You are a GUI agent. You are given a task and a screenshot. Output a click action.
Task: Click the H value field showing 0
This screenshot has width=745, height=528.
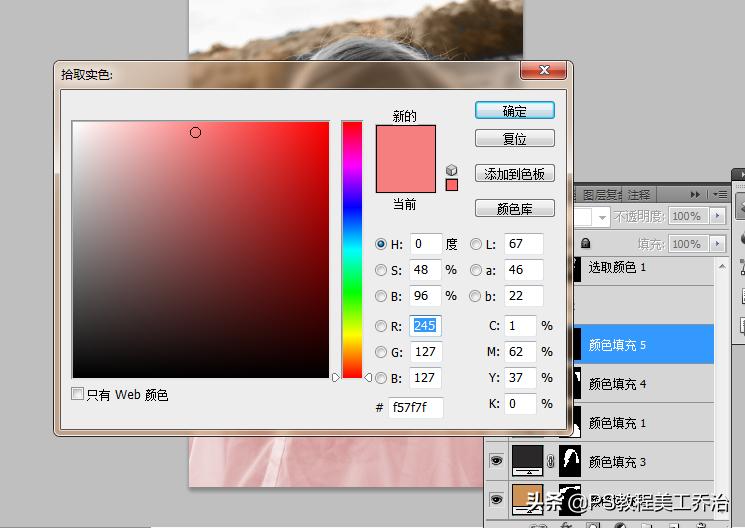tap(426, 244)
